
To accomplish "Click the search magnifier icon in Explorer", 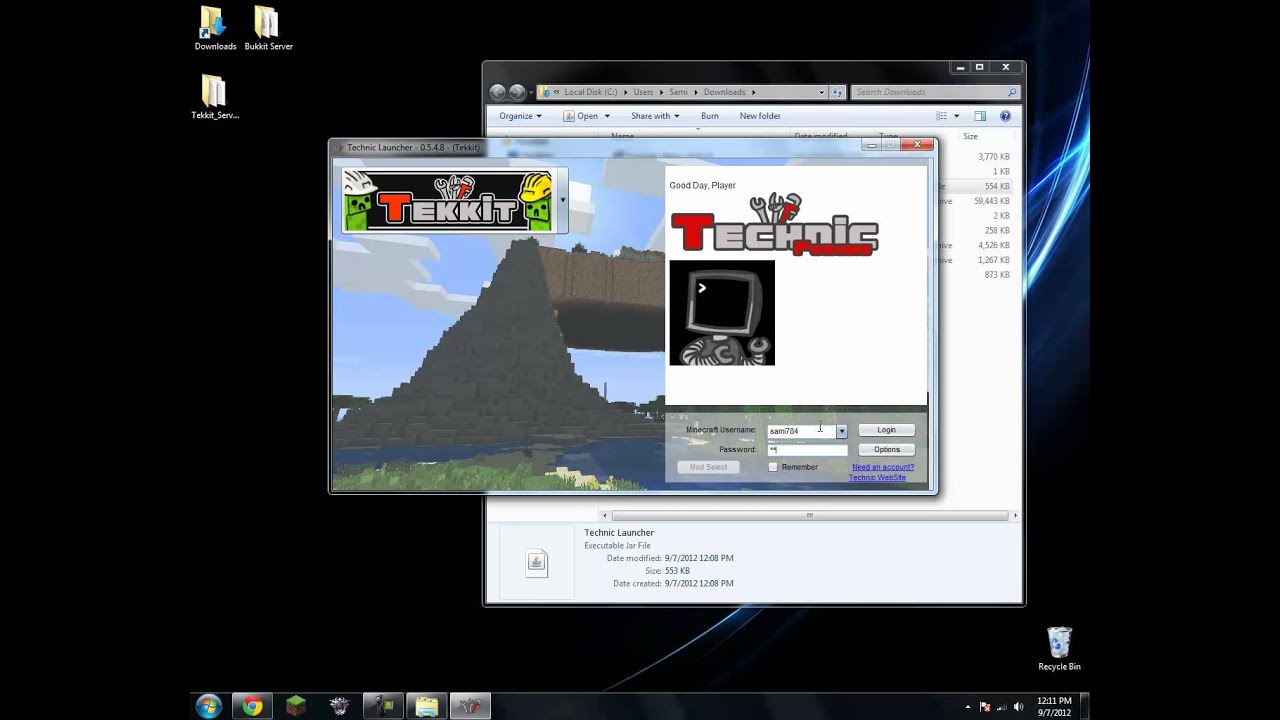I will (x=1012, y=92).
